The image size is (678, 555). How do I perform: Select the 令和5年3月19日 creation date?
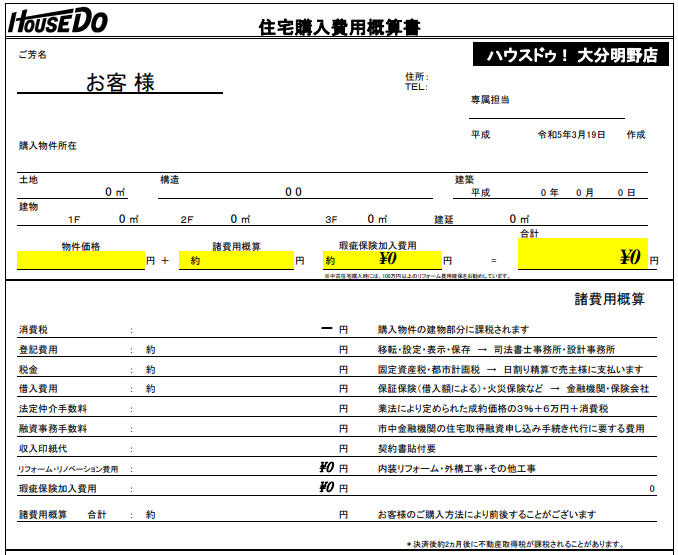click(x=572, y=134)
